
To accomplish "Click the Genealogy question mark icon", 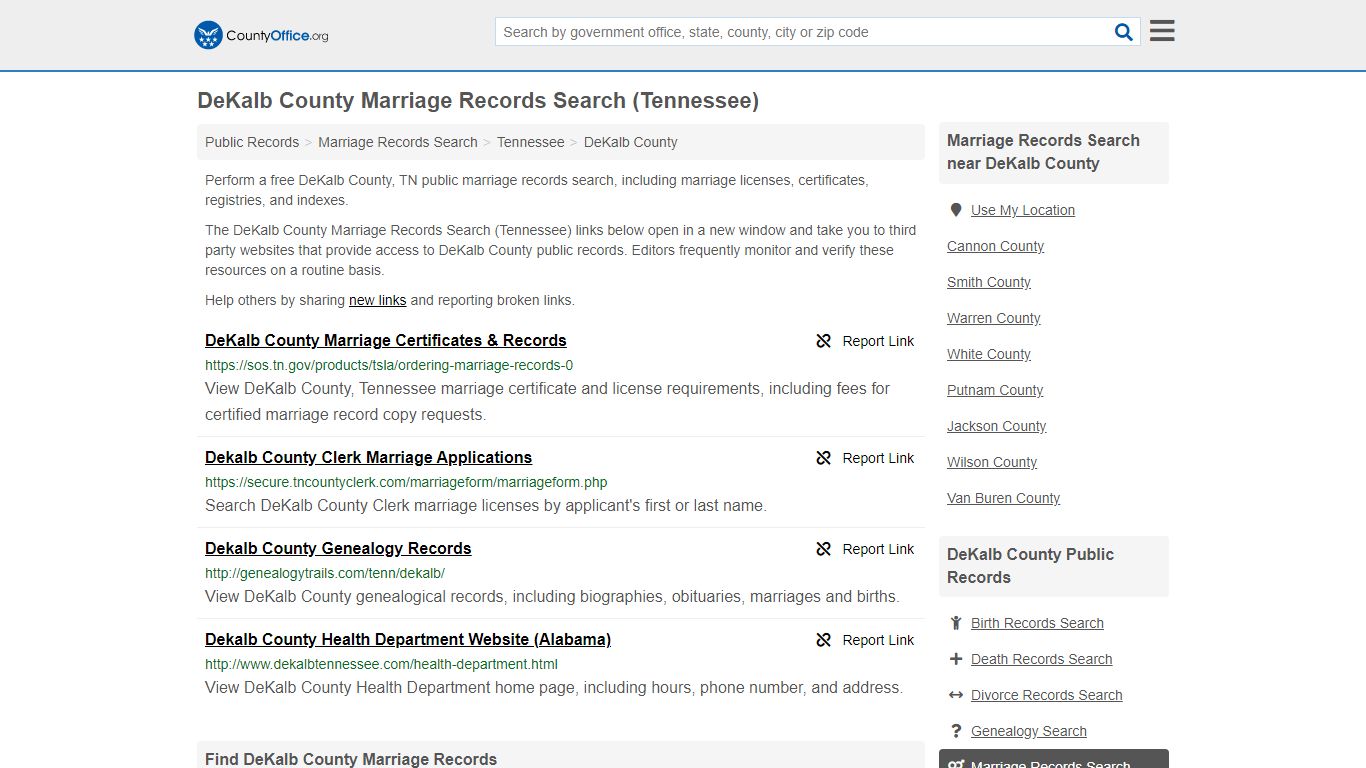I will [x=956, y=731].
